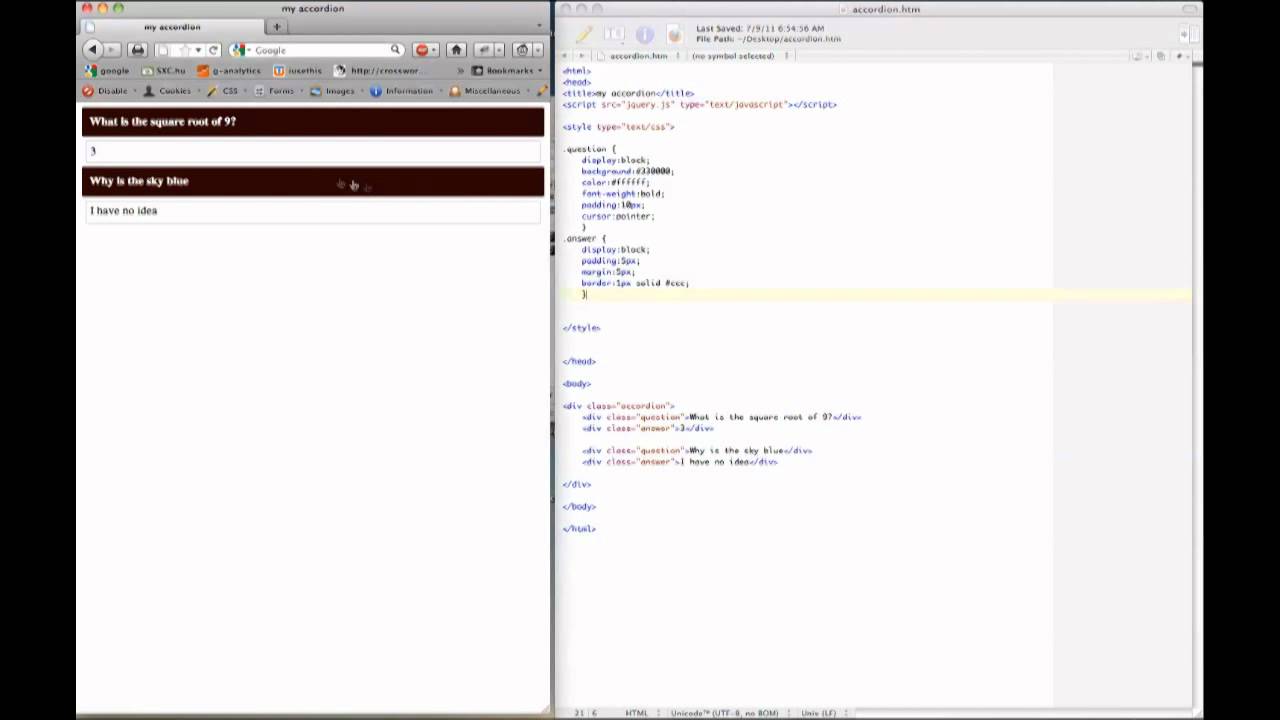Viewport: 1280px width, 720px height.
Task: Go to next document in editor
Action: [x=581, y=56]
